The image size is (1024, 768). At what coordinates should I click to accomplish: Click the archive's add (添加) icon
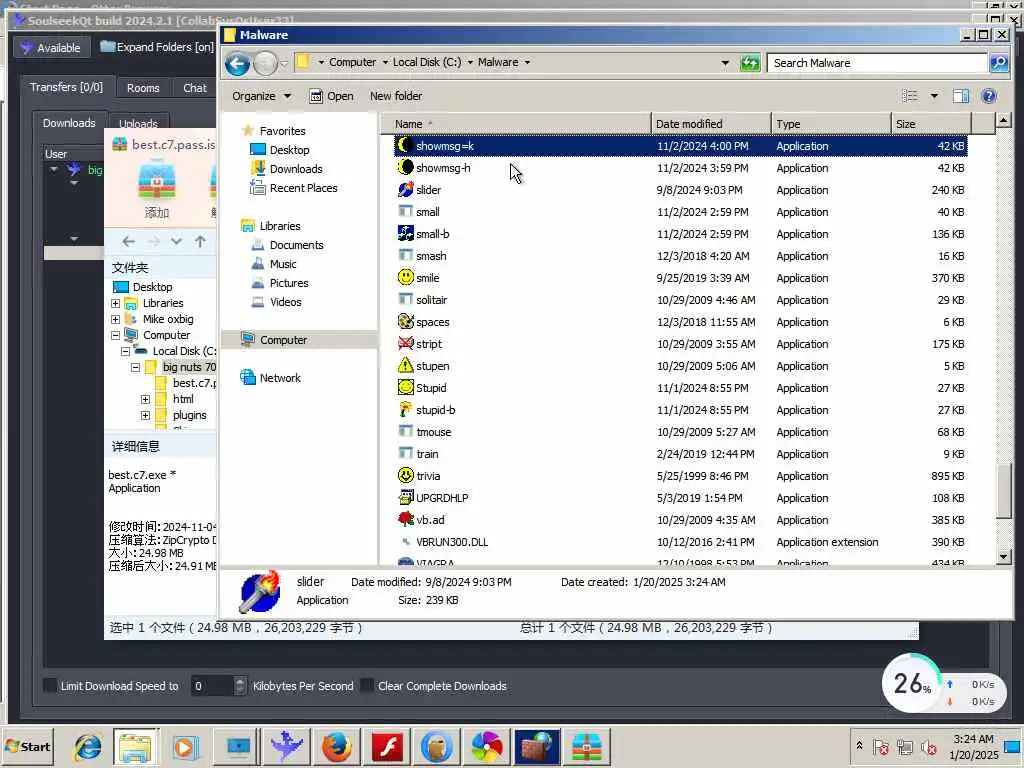coord(157,189)
